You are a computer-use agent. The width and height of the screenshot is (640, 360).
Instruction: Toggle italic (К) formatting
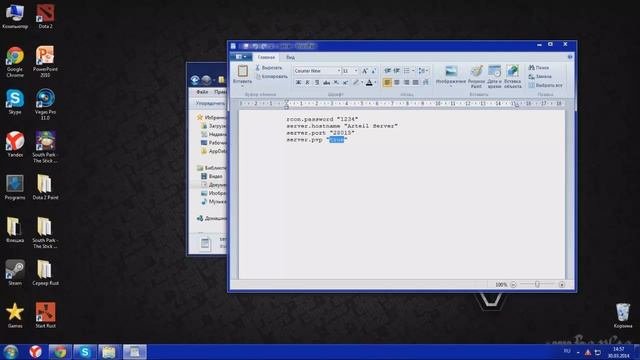(x=307, y=82)
